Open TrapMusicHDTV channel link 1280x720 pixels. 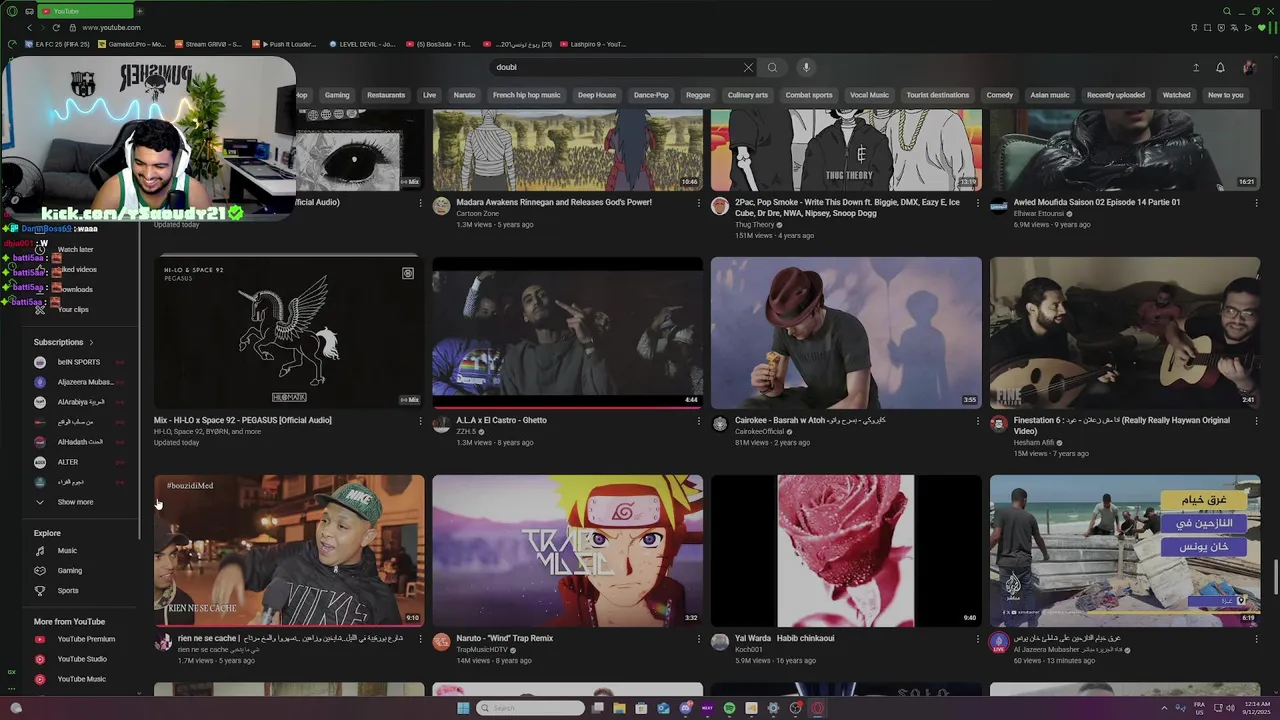[x=481, y=649]
